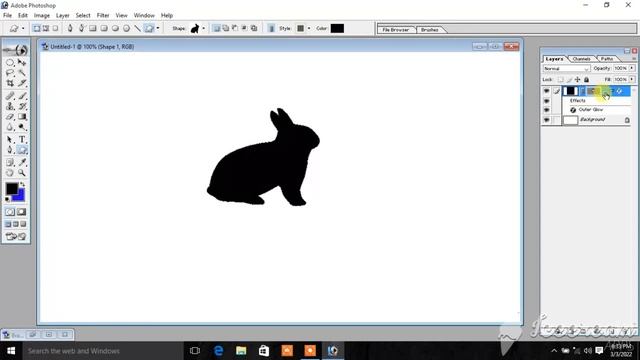This screenshot has height=360, width=640.
Task: Select the Blur tool
Action: coord(10,127)
